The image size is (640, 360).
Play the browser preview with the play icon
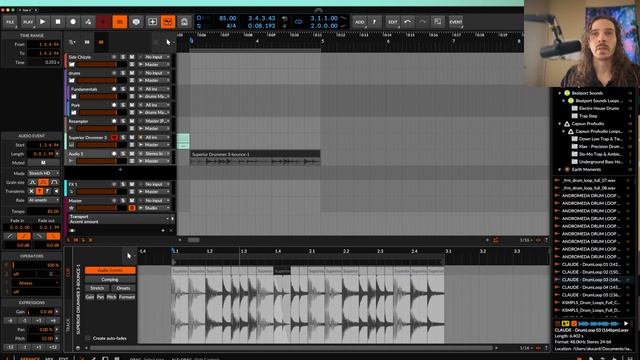(626, 324)
